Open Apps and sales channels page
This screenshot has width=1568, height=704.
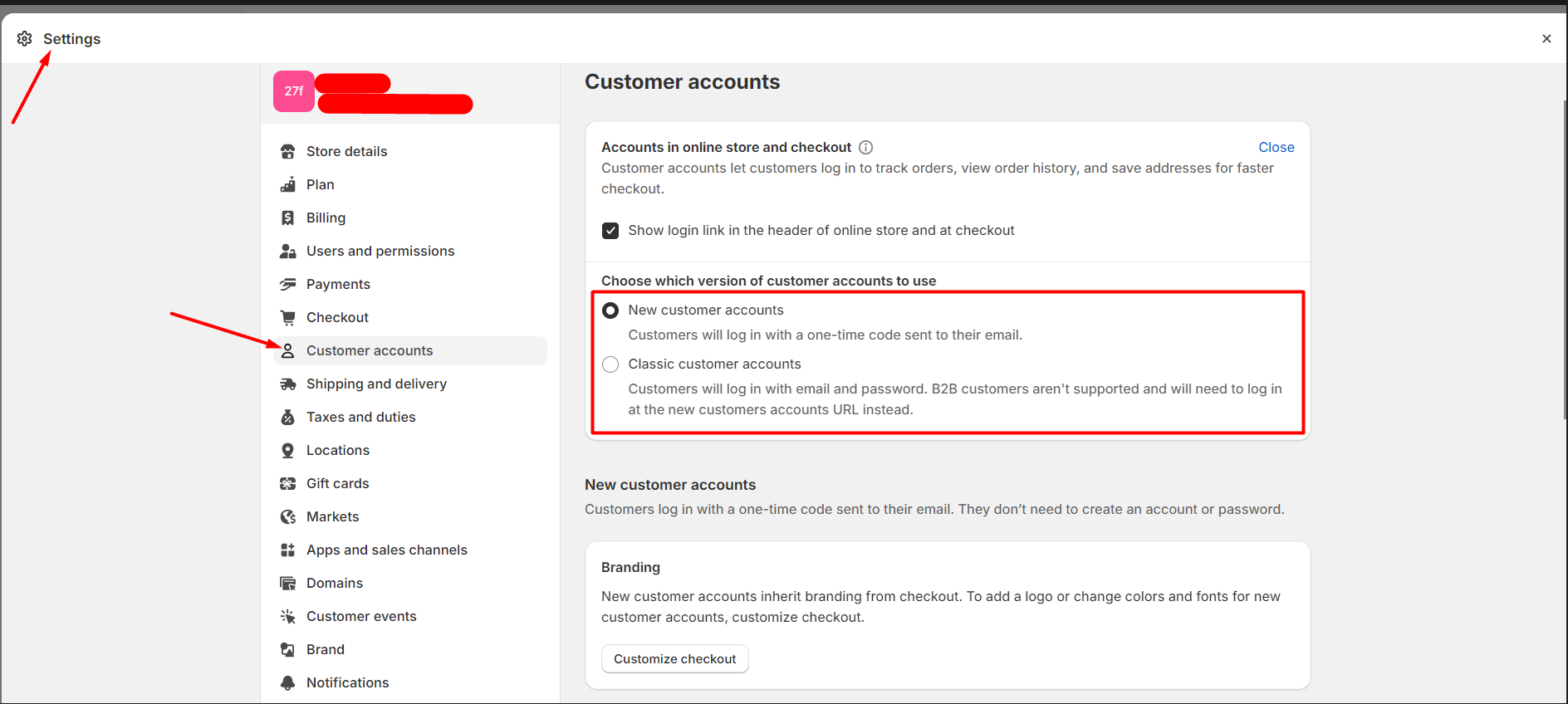(x=386, y=550)
